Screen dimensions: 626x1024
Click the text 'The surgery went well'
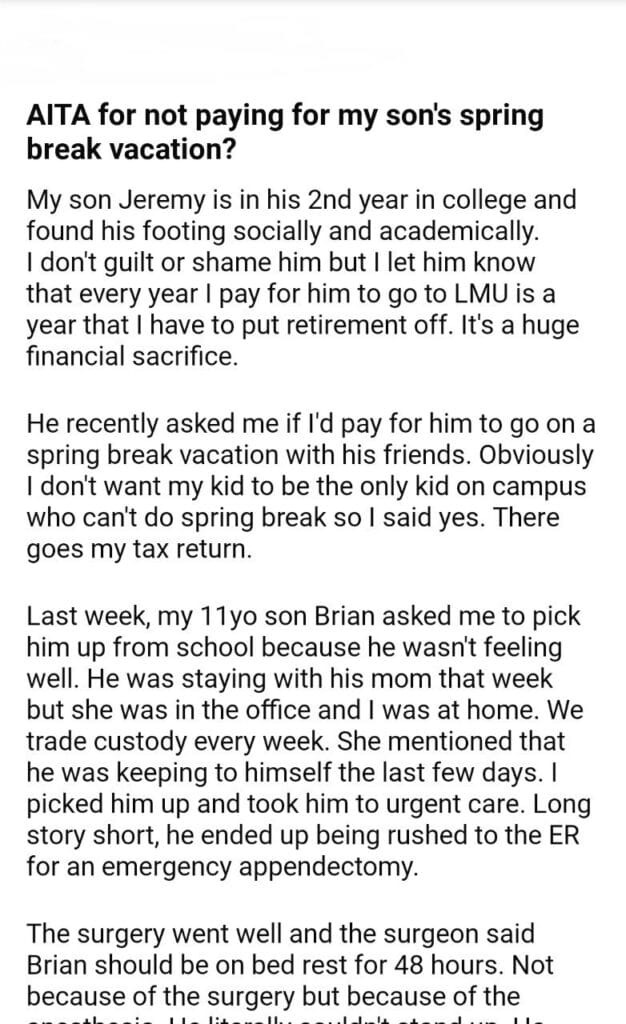click(140, 934)
